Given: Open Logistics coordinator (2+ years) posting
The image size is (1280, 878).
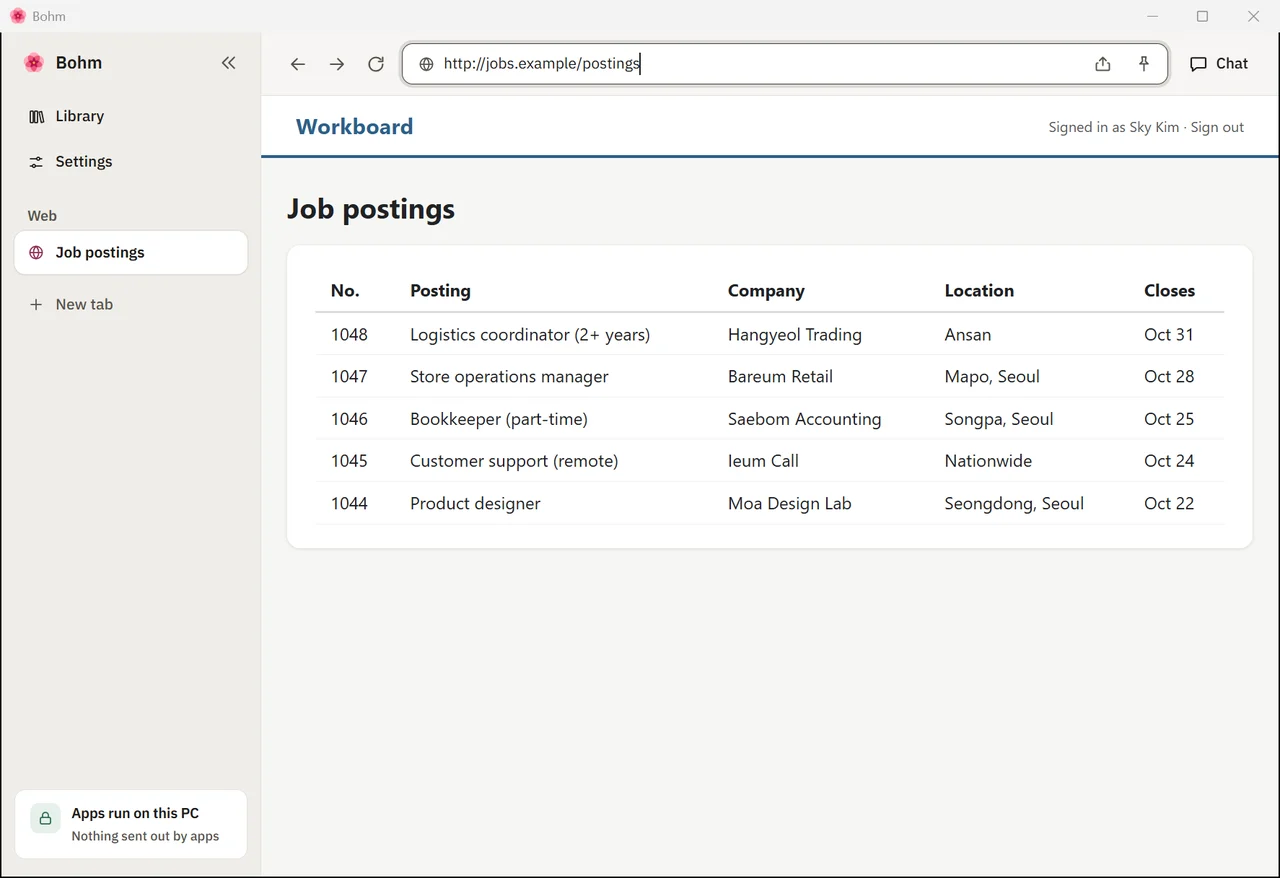Looking at the screenshot, I should (530, 335).
